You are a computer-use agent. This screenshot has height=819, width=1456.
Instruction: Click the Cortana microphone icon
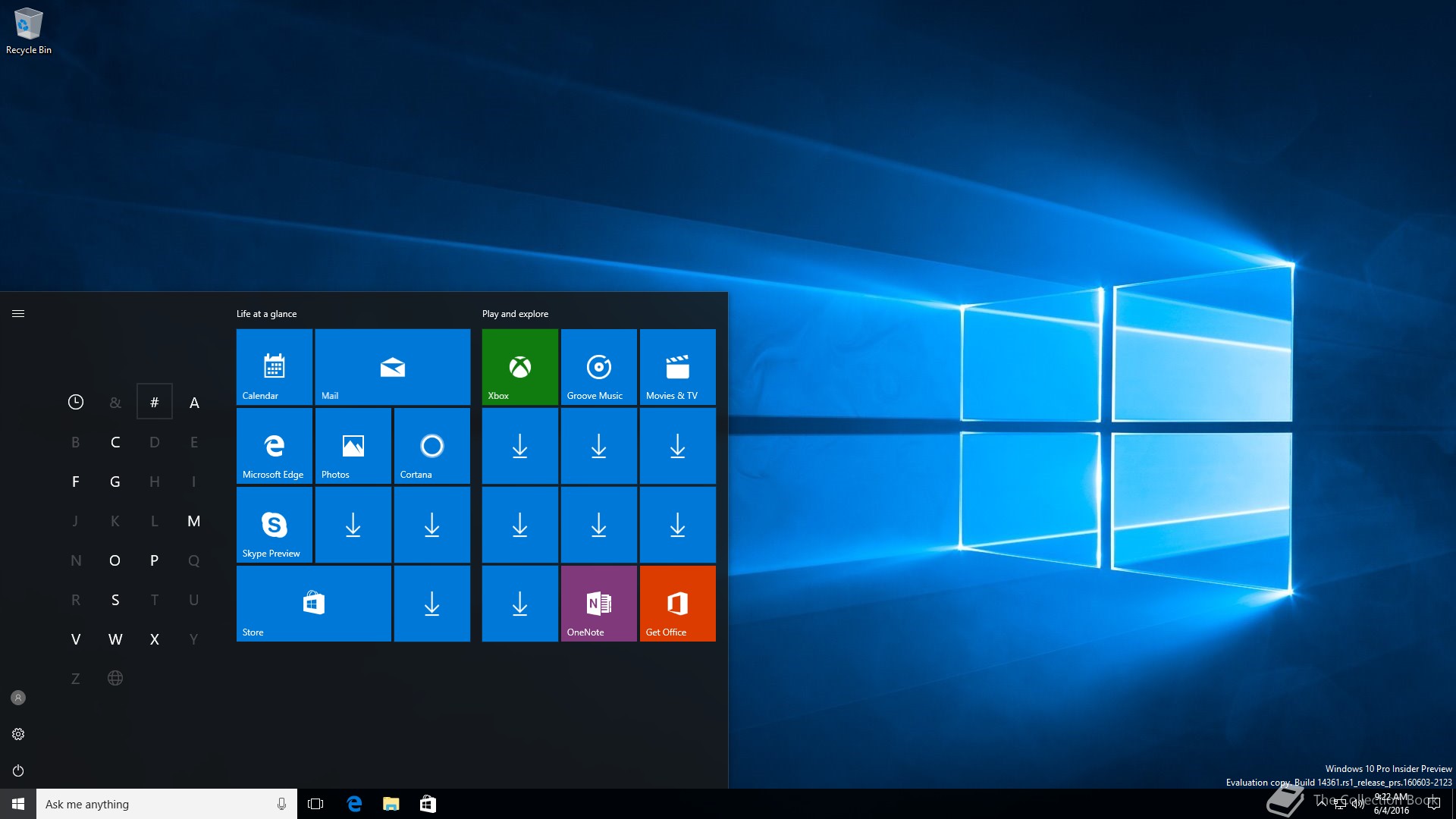(x=281, y=804)
